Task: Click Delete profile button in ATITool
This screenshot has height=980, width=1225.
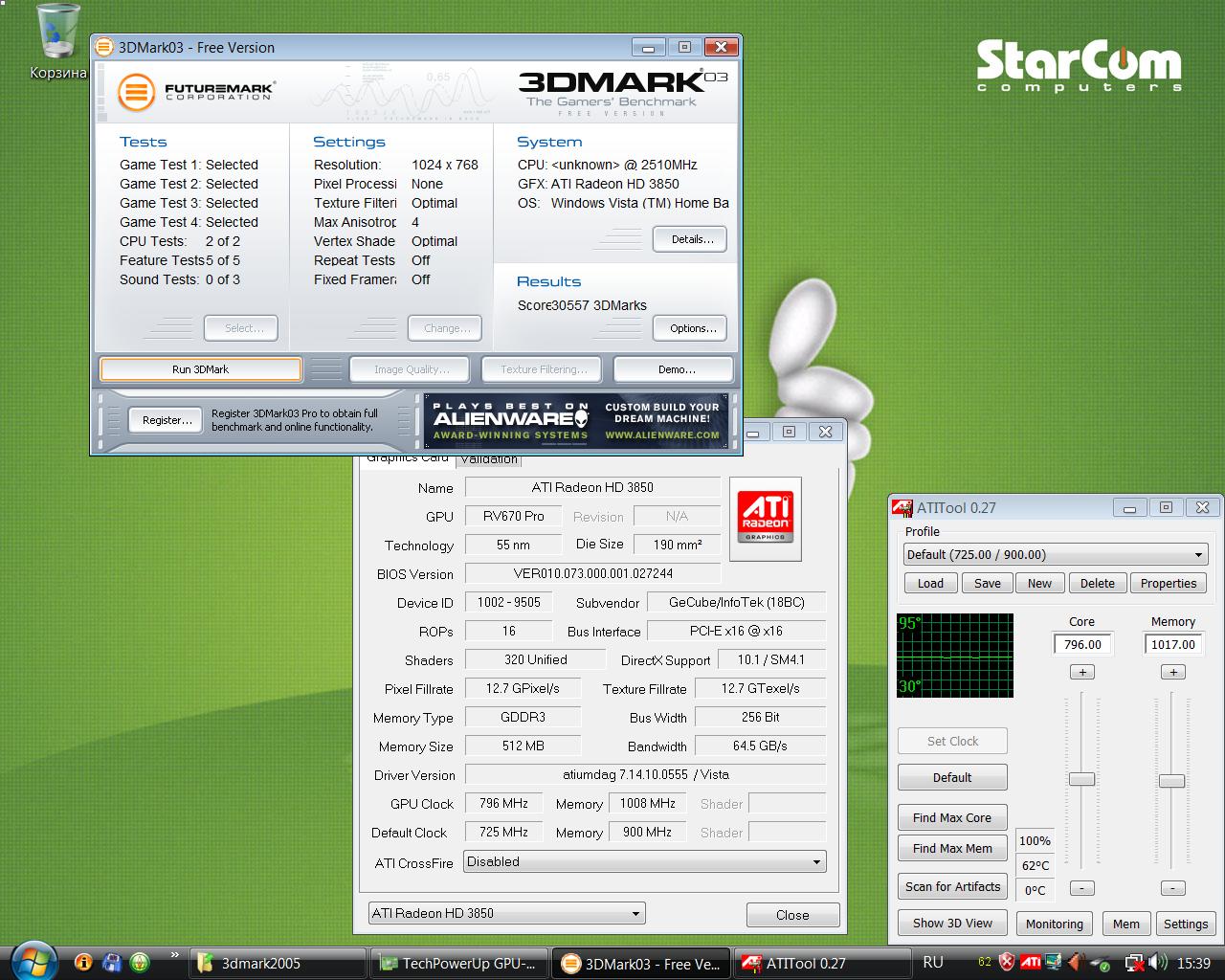Action: click(x=1097, y=583)
